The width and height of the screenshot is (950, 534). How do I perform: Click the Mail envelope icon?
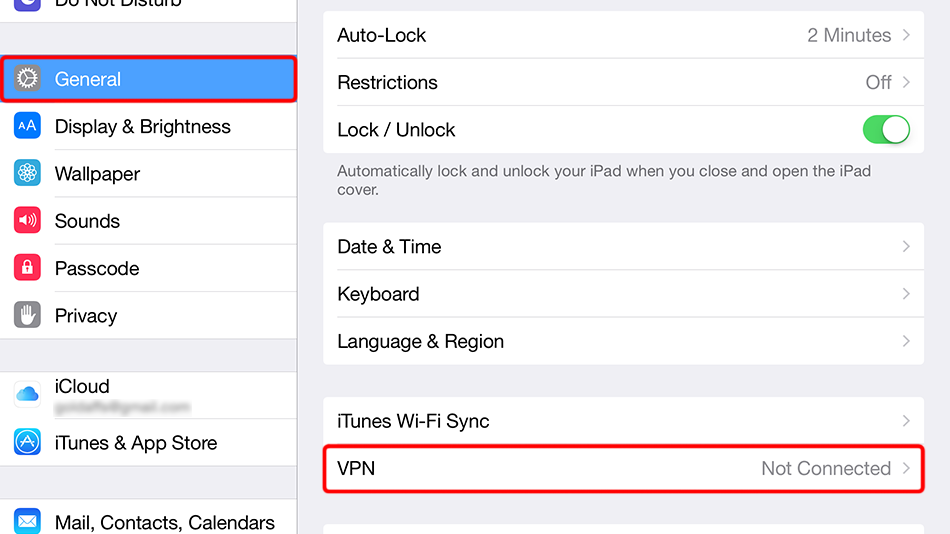pyautogui.click(x=28, y=521)
